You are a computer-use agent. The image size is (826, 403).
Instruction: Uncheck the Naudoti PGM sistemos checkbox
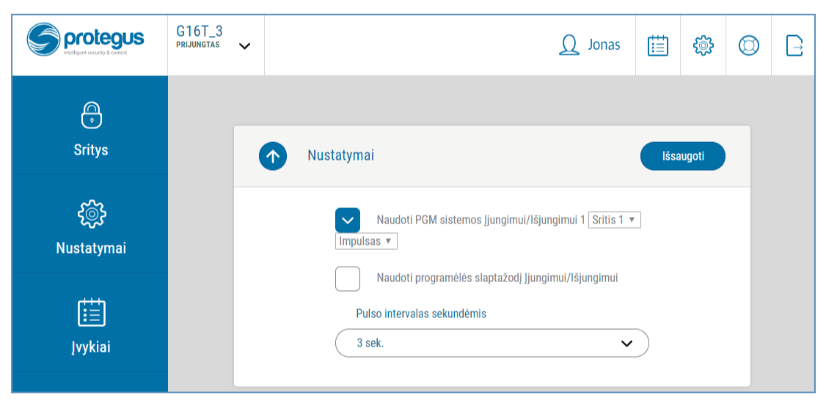pos(347,220)
